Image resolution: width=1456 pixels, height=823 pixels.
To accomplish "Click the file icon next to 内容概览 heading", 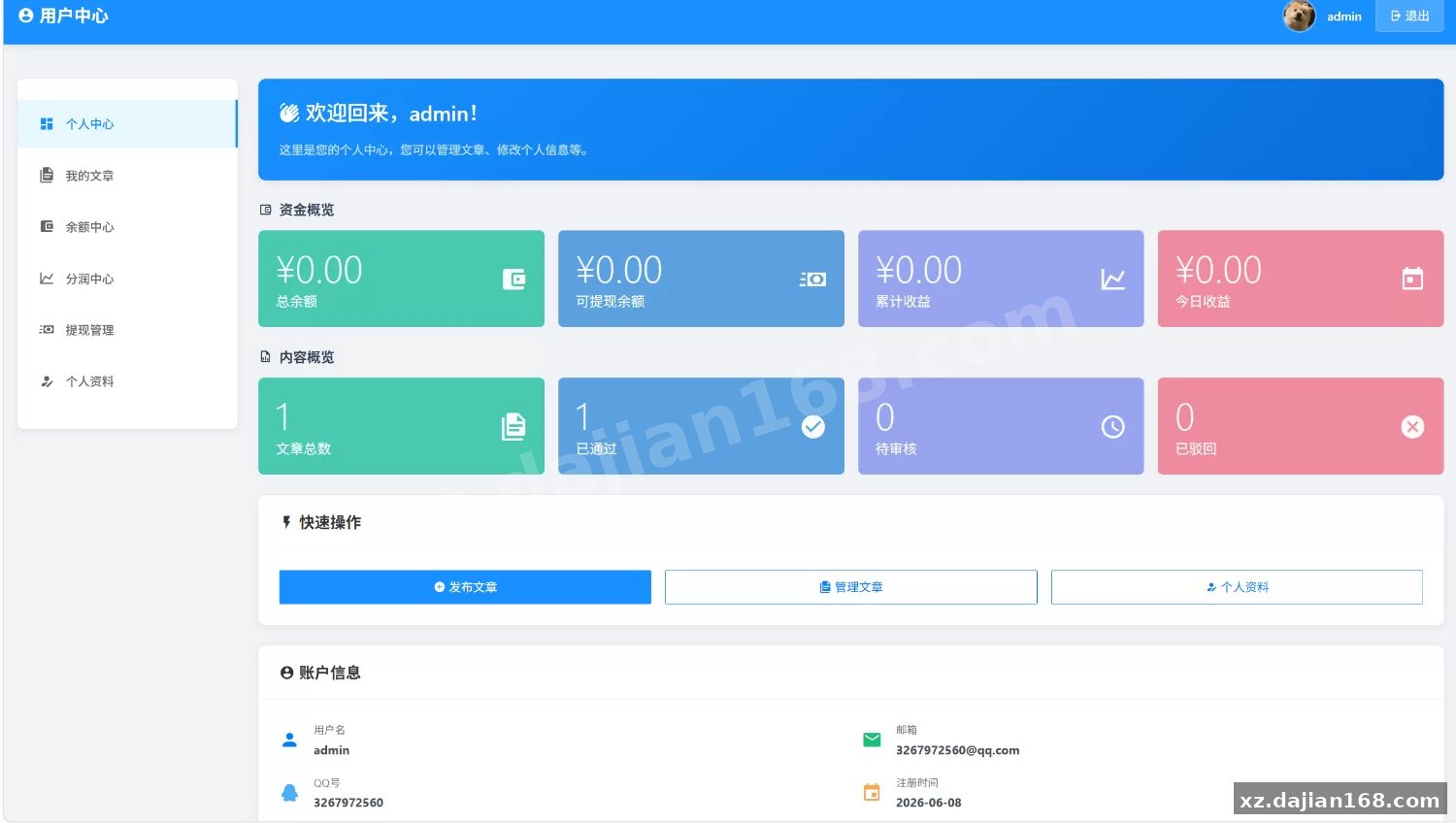I will click(266, 357).
